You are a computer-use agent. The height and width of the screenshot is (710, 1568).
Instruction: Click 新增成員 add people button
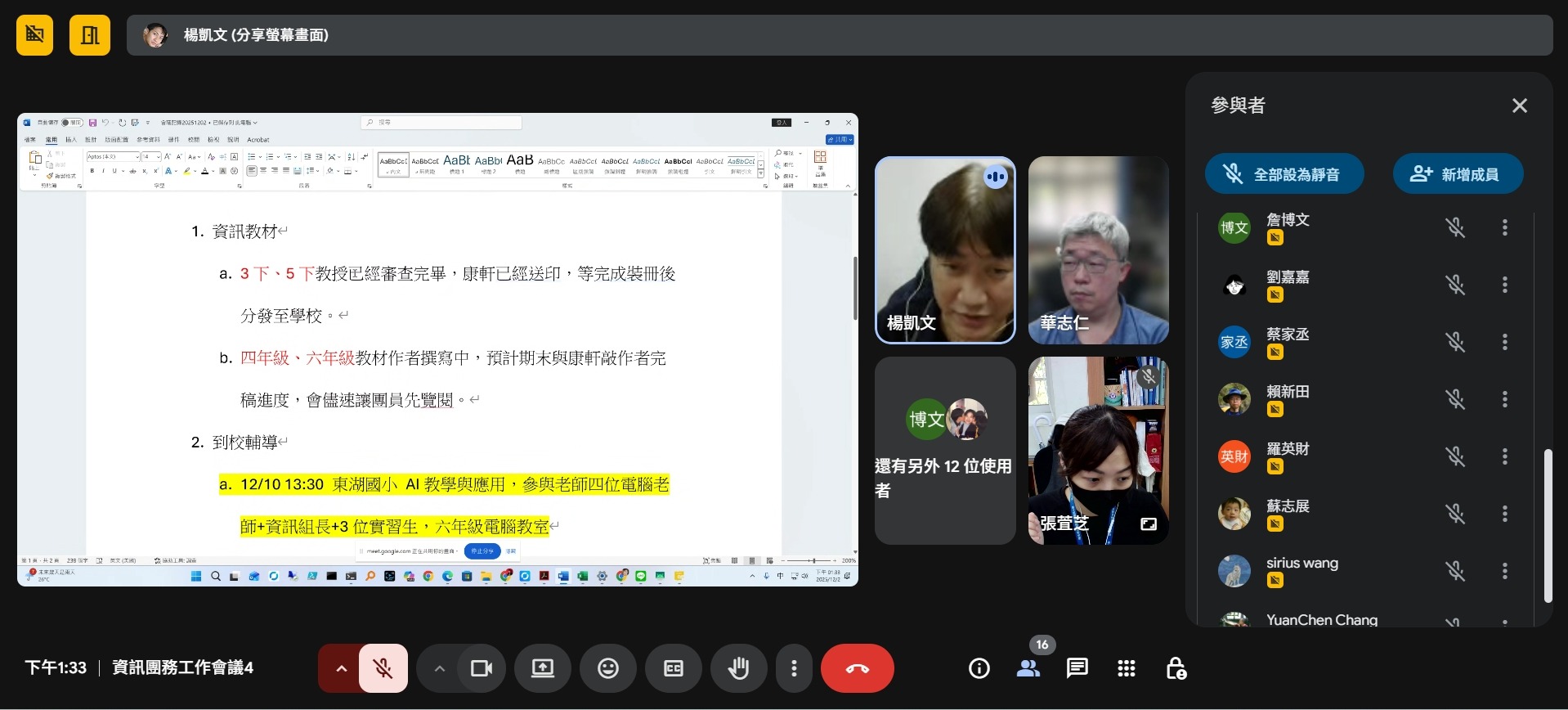(x=1457, y=174)
